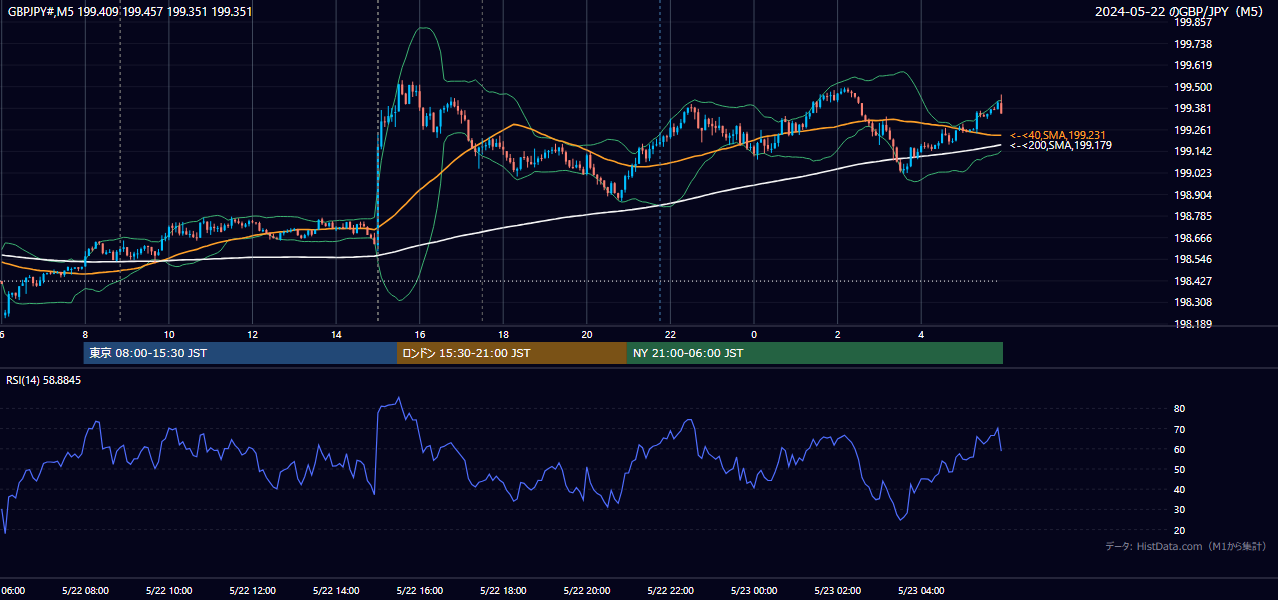Click the 5/23 04:00 time axis label
Screen dimensions: 1278x600
[x=921, y=591]
